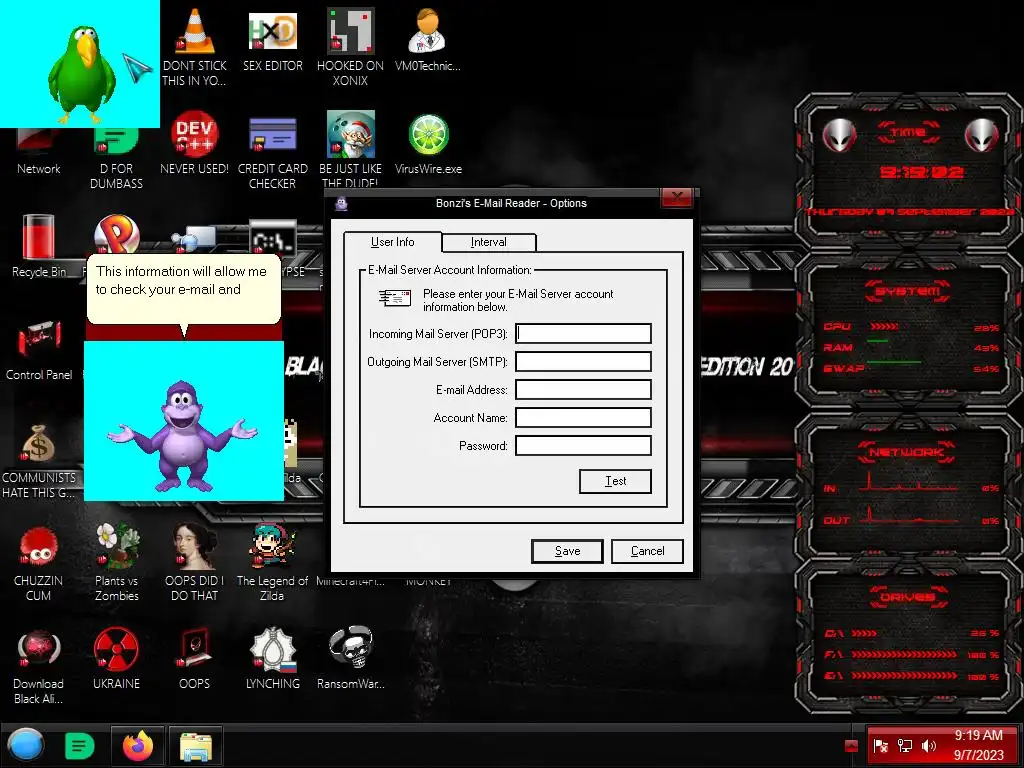Click the Test button

pos(615,481)
